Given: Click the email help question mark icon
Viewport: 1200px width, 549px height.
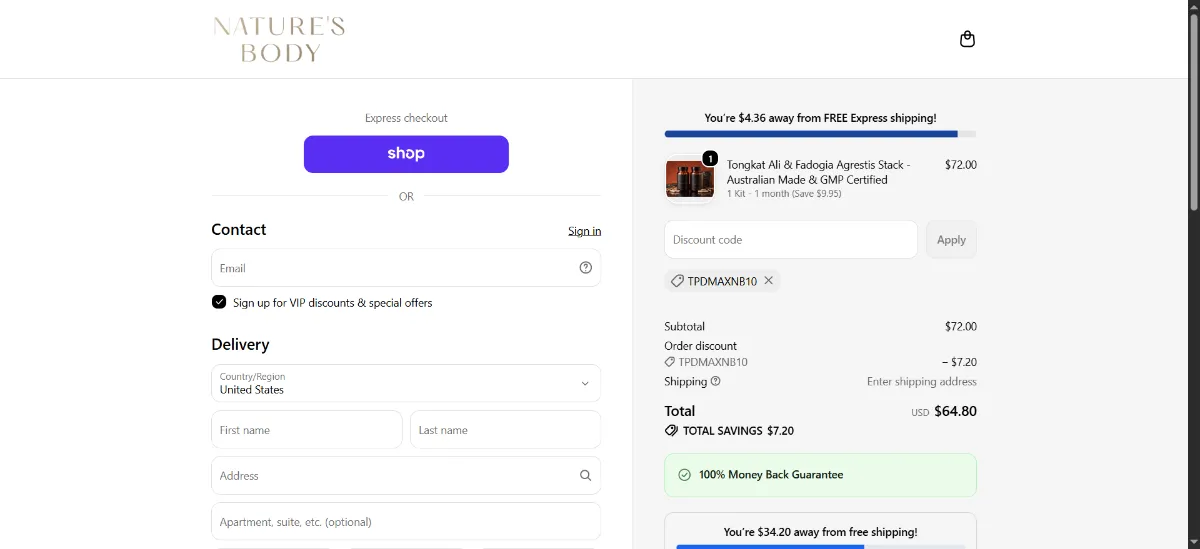Looking at the screenshot, I should tap(586, 268).
